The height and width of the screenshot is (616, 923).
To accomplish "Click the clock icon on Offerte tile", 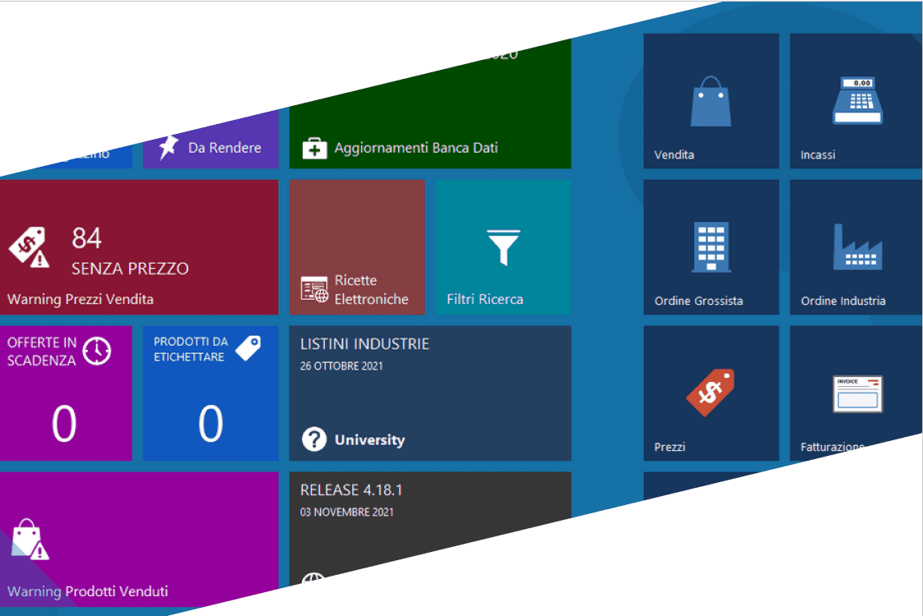I will 97,351.
